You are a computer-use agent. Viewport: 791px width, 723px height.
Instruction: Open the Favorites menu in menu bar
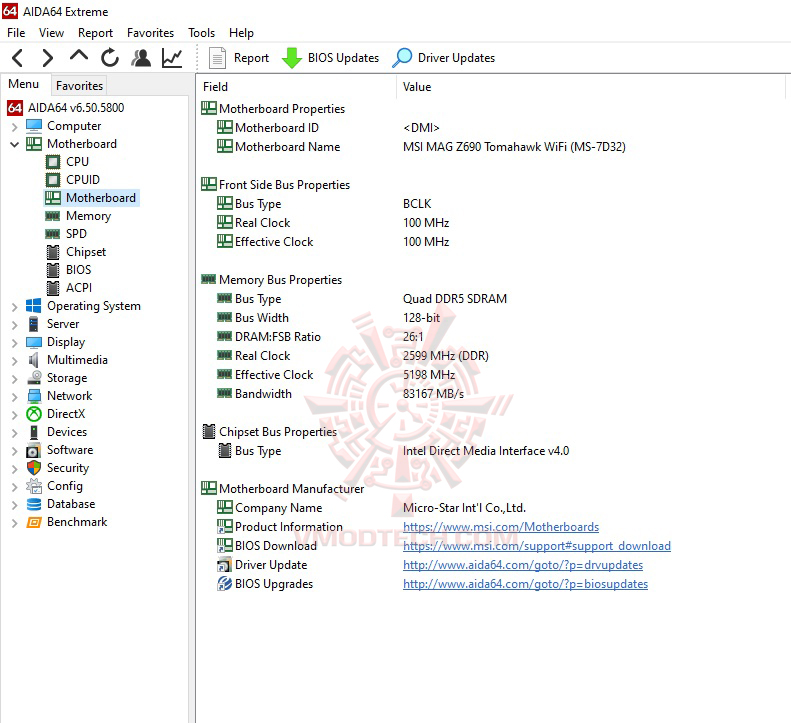[x=150, y=33]
